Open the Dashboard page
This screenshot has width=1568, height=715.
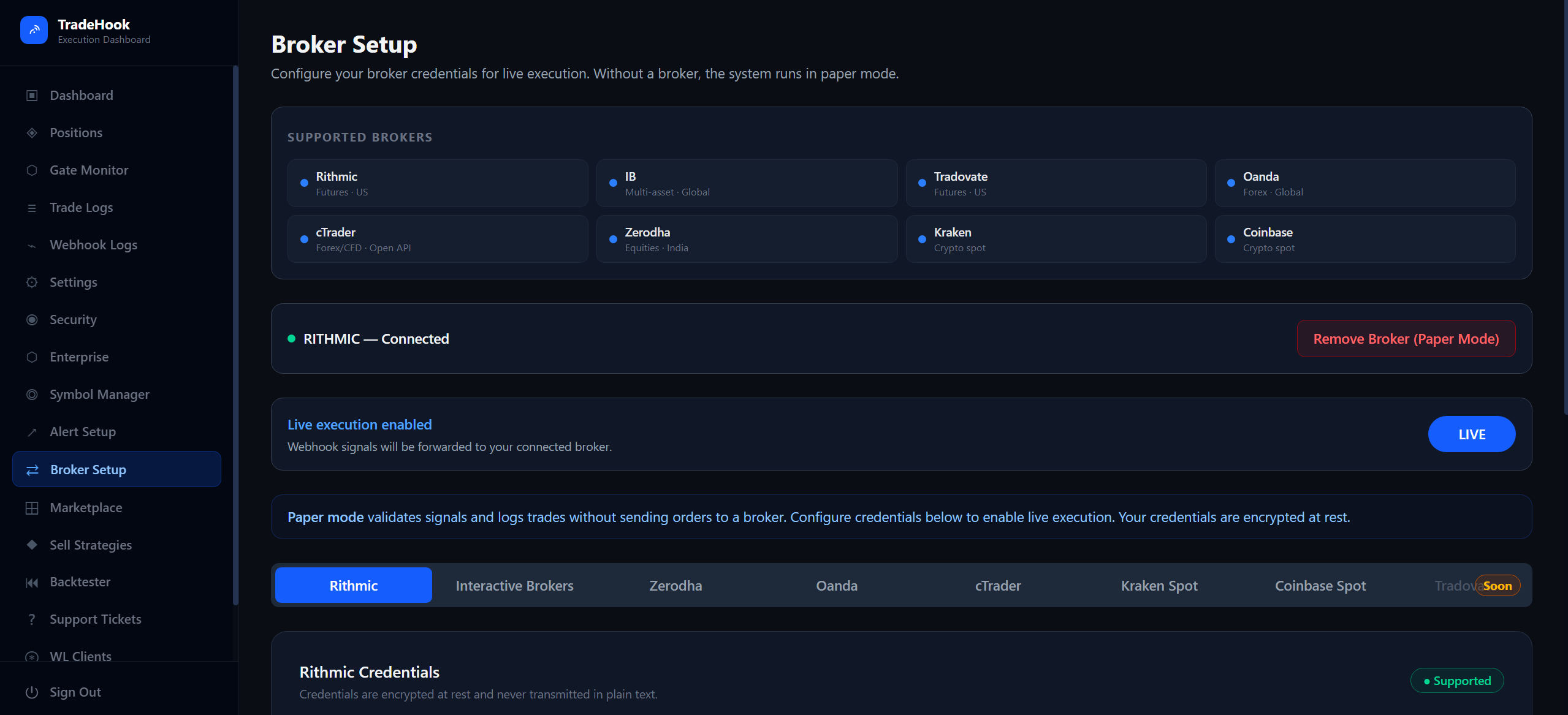pyautogui.click(x=116, y=96)
